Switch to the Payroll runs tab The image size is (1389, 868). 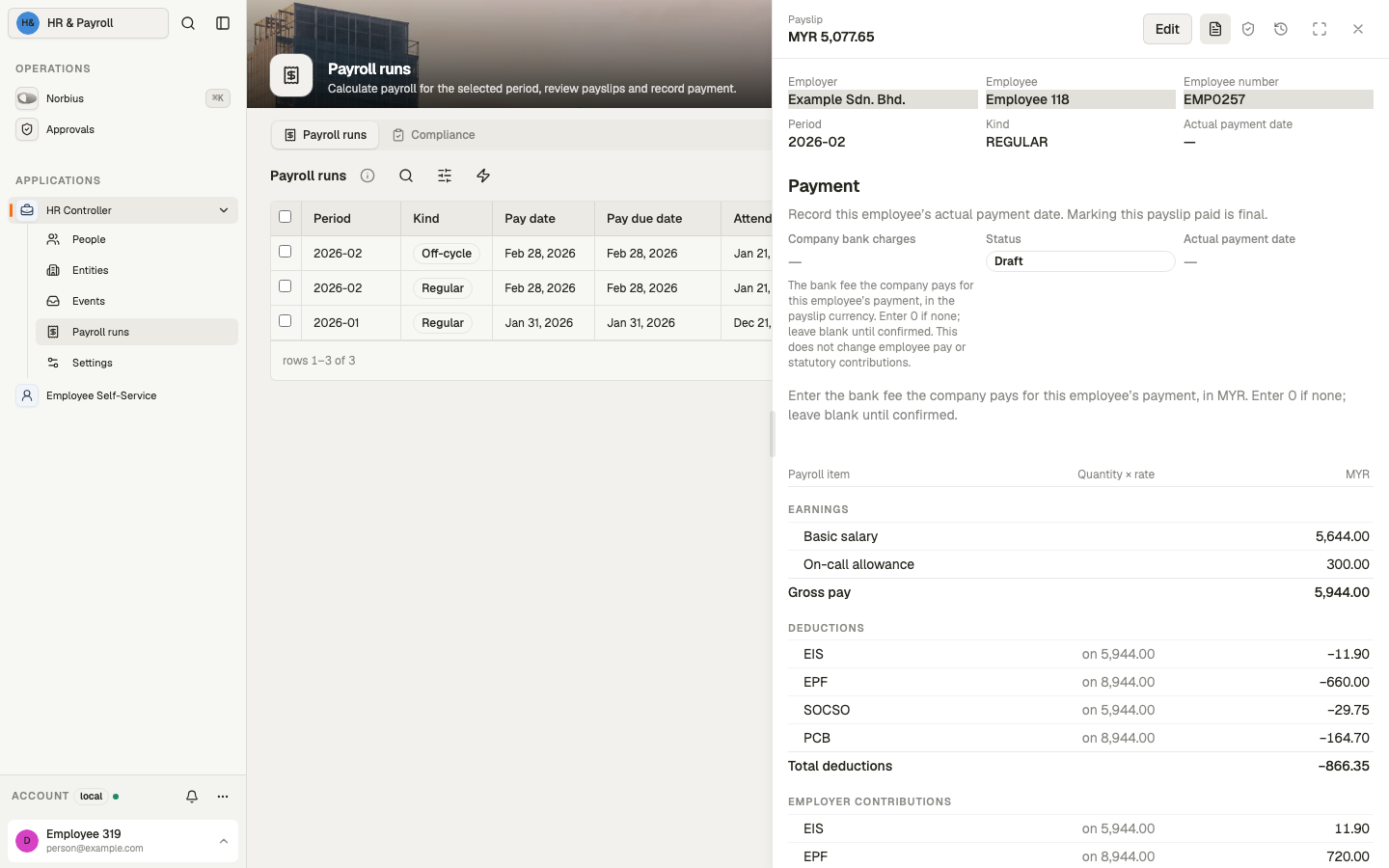click(325, 135)
